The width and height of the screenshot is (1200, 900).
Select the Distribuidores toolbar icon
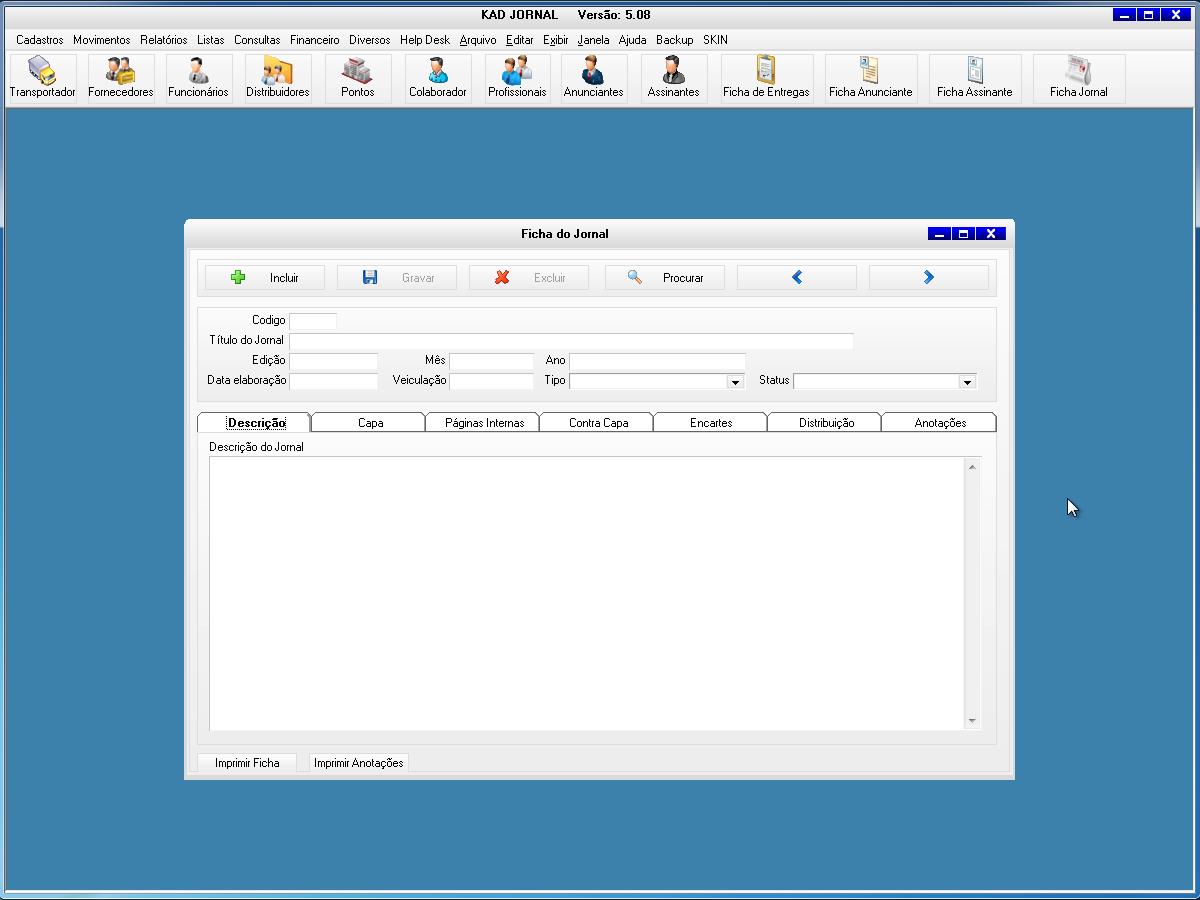point(277,78)
